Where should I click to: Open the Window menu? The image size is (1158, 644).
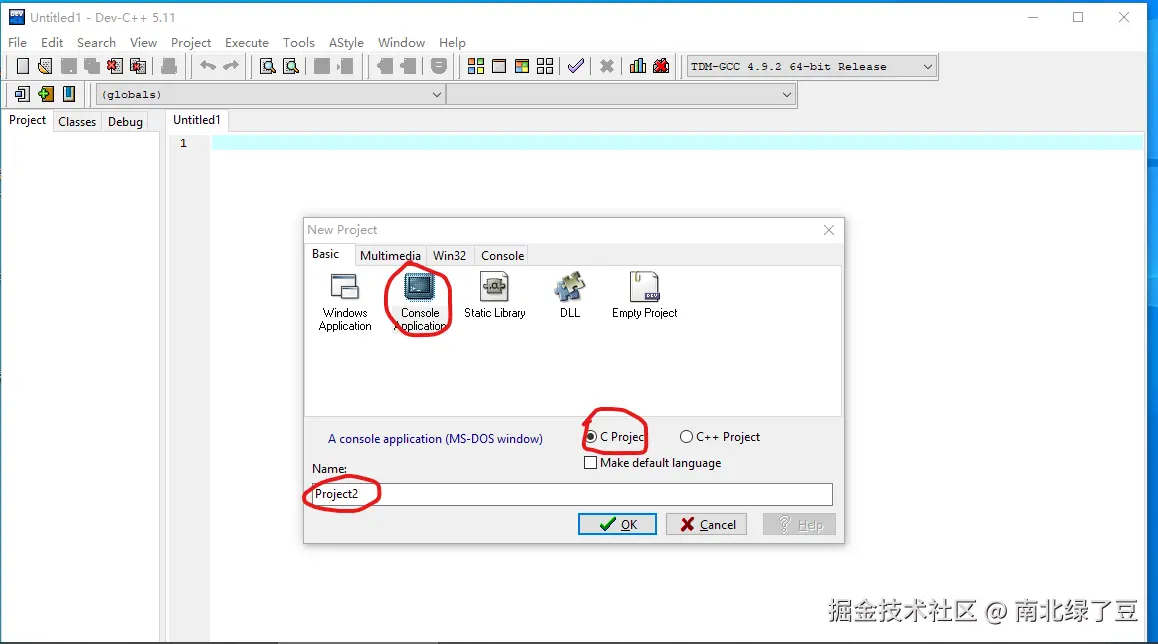point(401,43)
